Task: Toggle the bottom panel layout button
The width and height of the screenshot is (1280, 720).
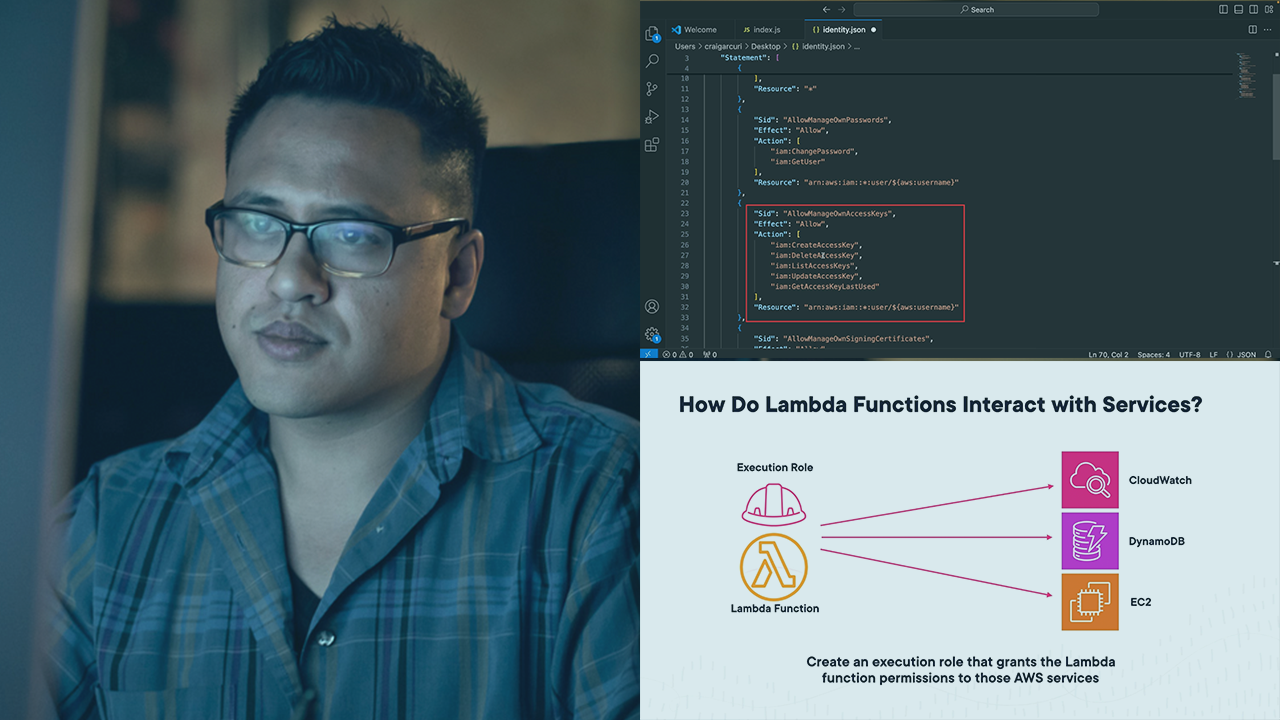Action: [x=1238, y=9]
